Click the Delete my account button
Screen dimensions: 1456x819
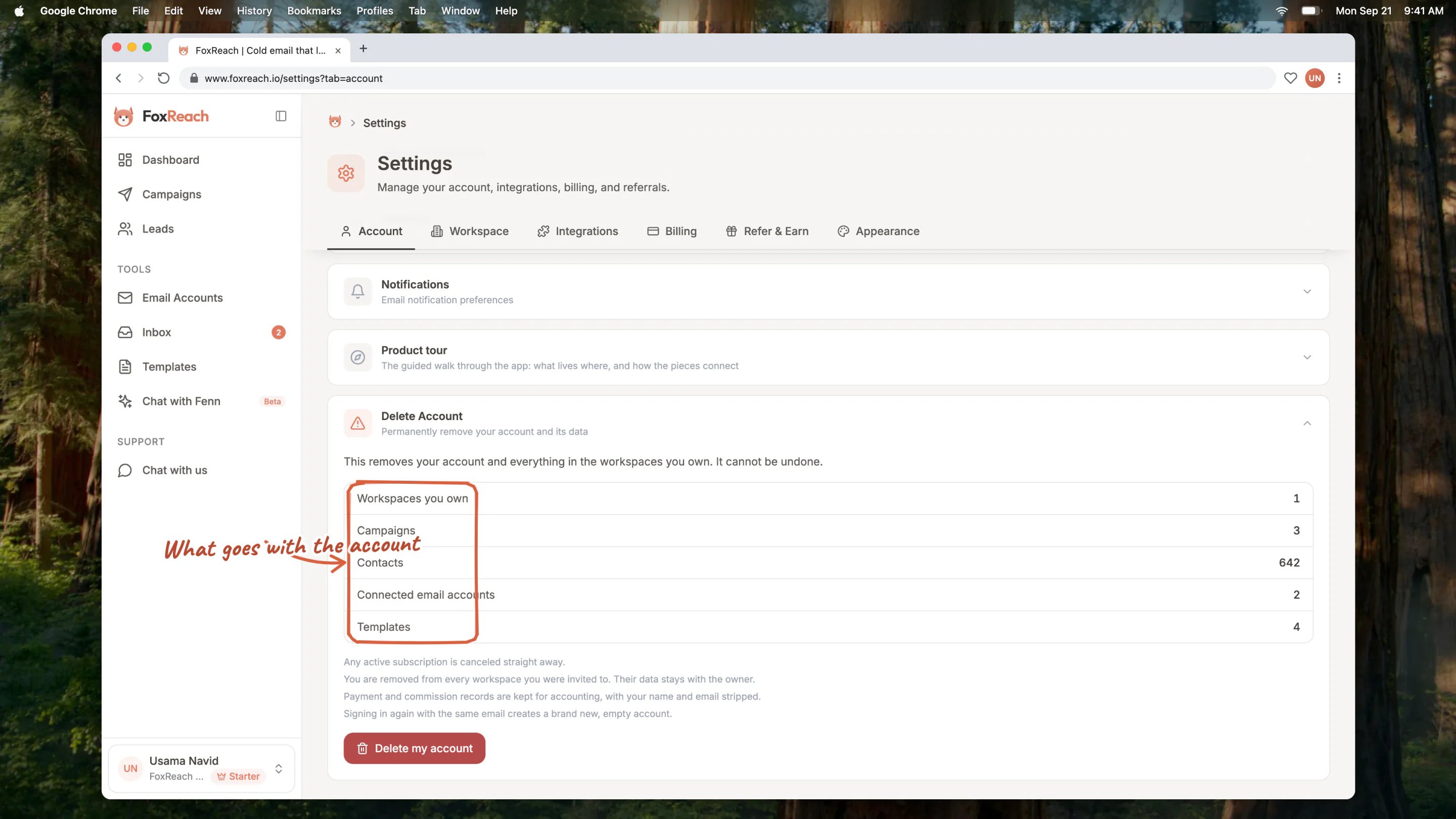[x=415, y=748]
